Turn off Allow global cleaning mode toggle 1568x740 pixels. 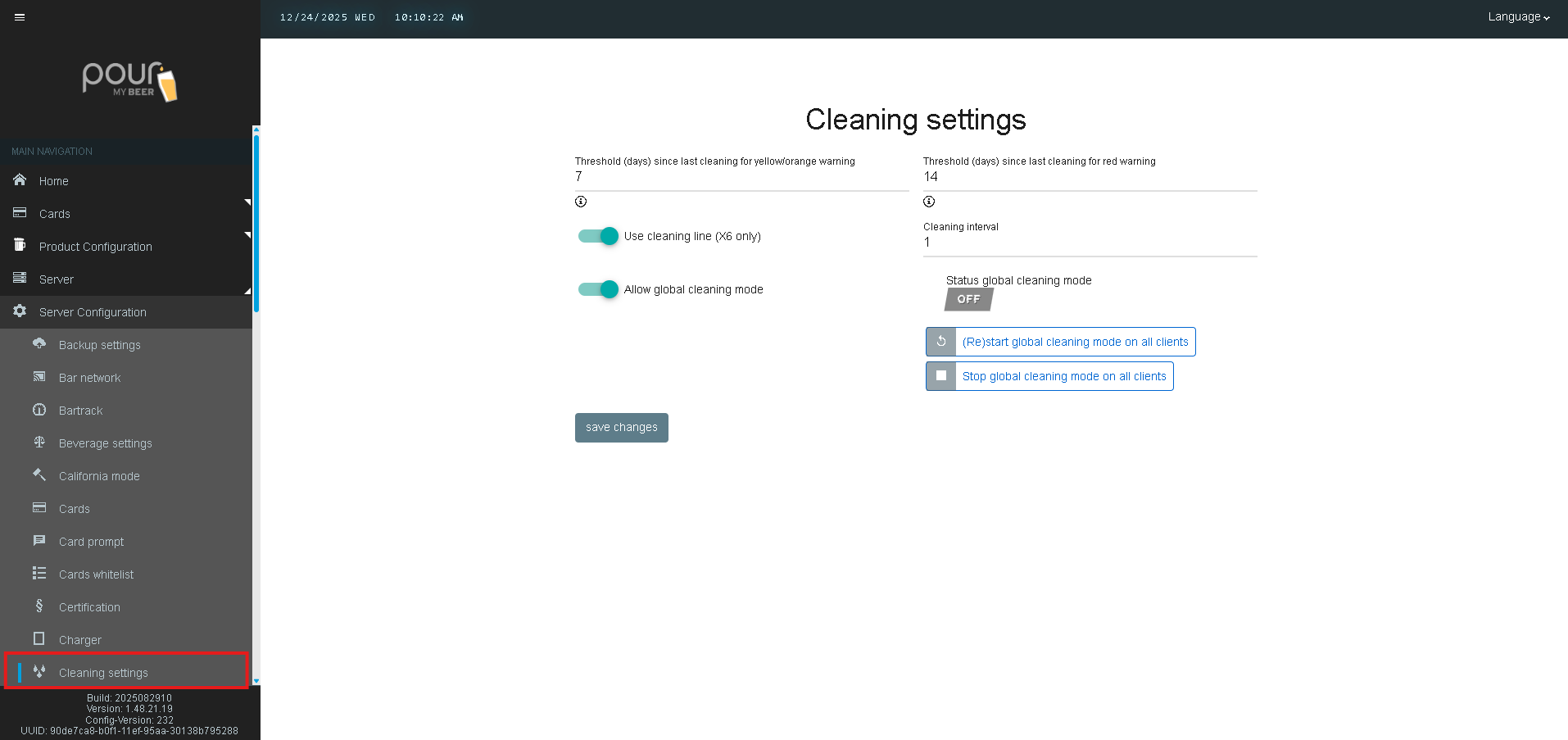click(599, 289)
